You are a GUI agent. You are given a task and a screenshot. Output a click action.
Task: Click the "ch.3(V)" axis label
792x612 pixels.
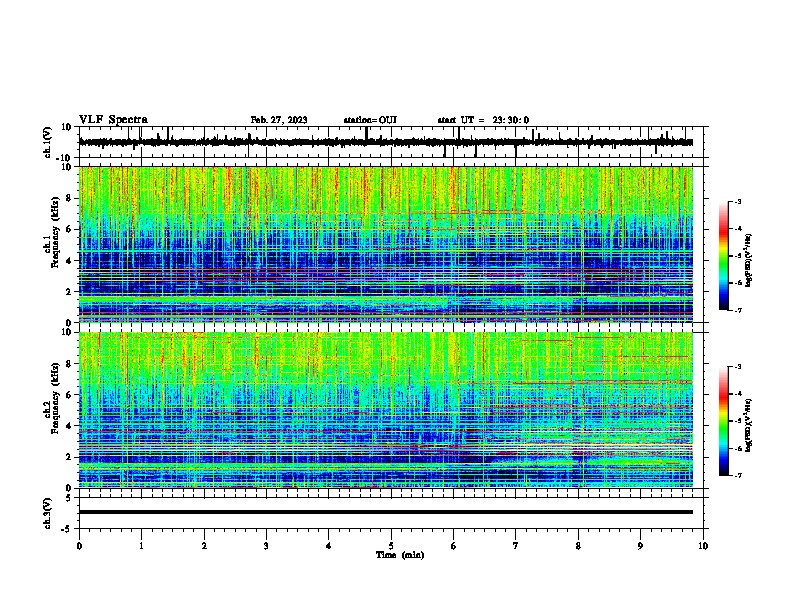pyautogui.click(x=48, y=514)
